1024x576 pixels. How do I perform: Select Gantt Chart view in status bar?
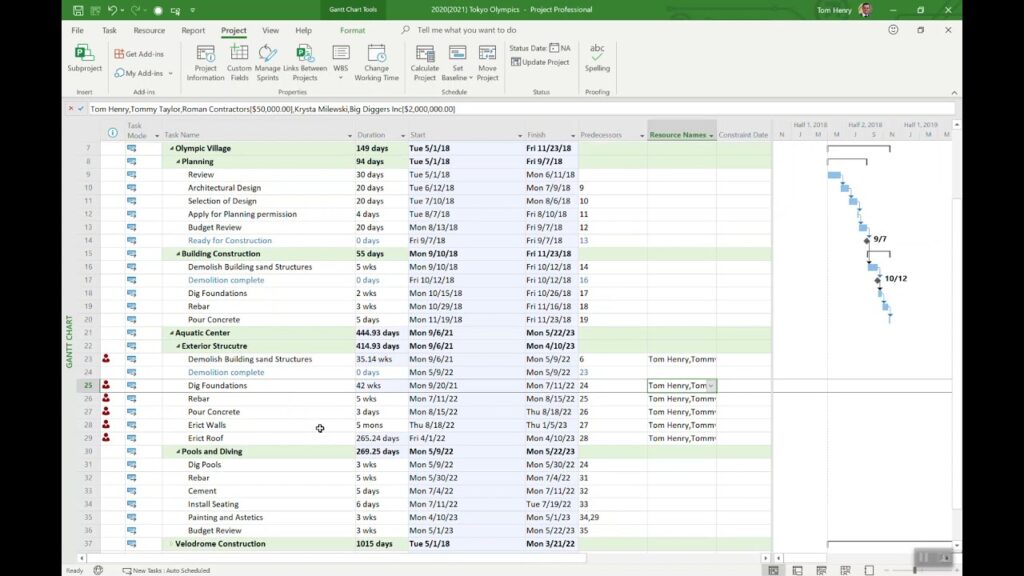774,569
